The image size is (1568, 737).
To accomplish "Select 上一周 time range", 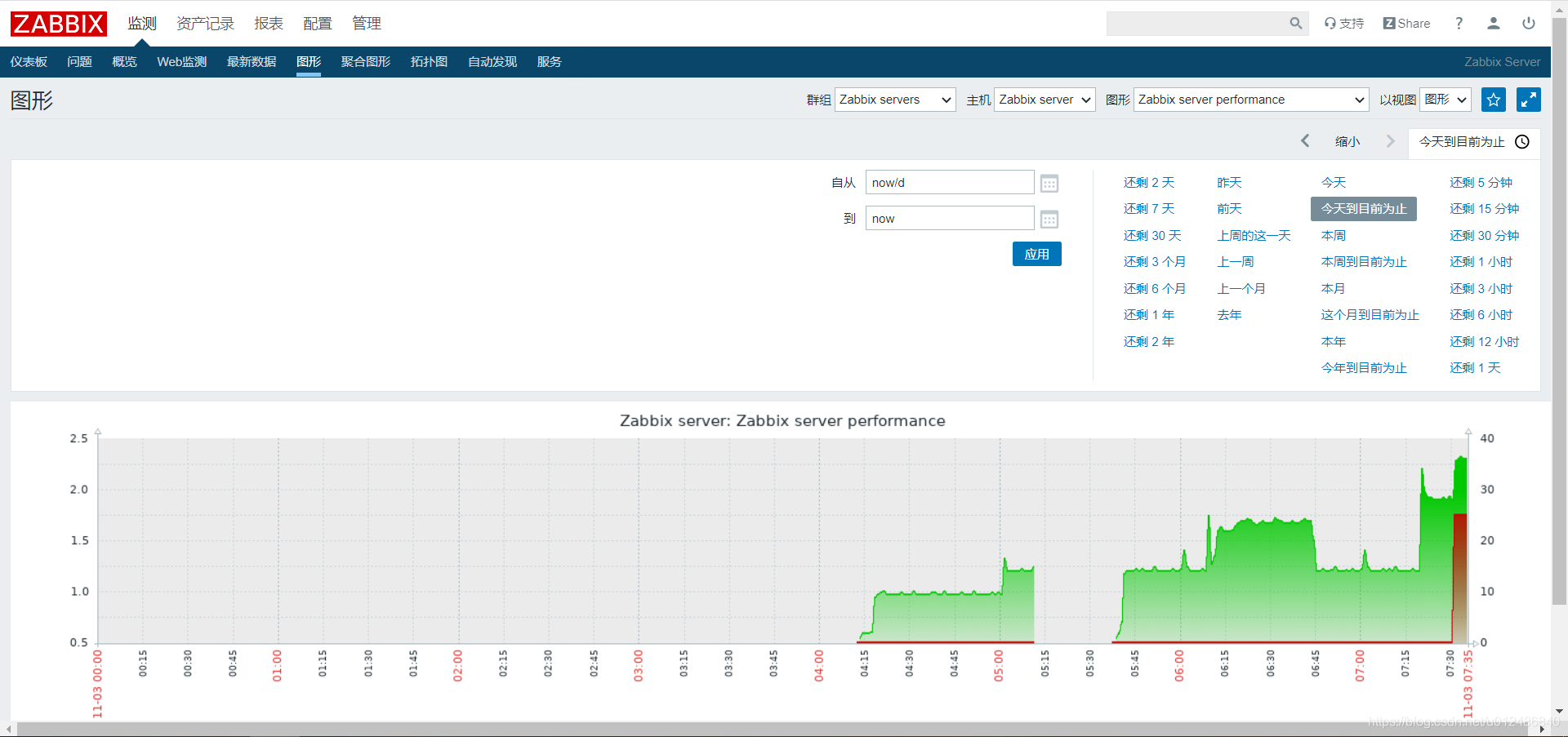I will click(x=1236, y=262).
